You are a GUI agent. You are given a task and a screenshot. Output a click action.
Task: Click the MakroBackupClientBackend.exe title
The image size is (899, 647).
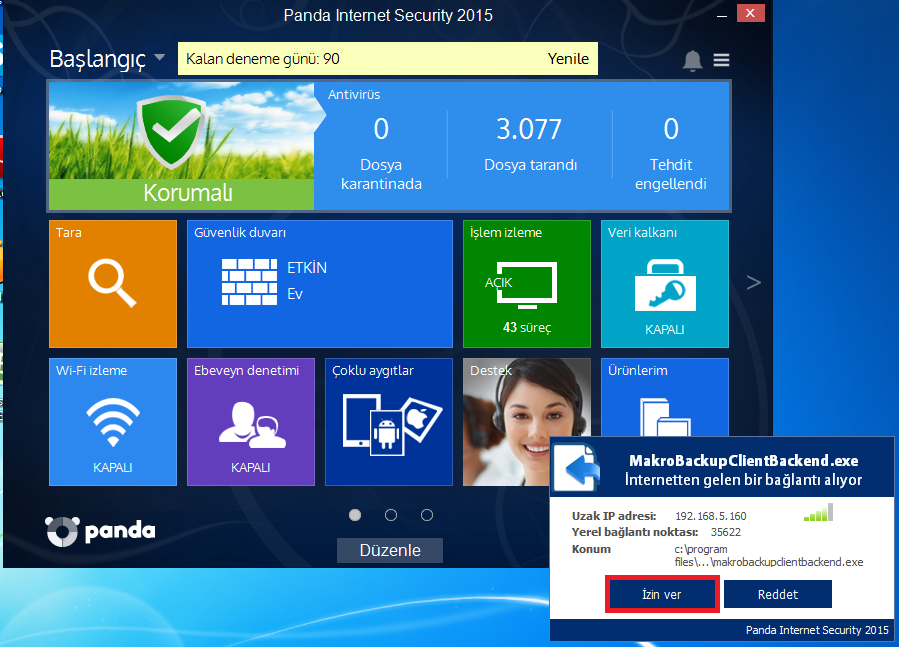click(744, 461)
